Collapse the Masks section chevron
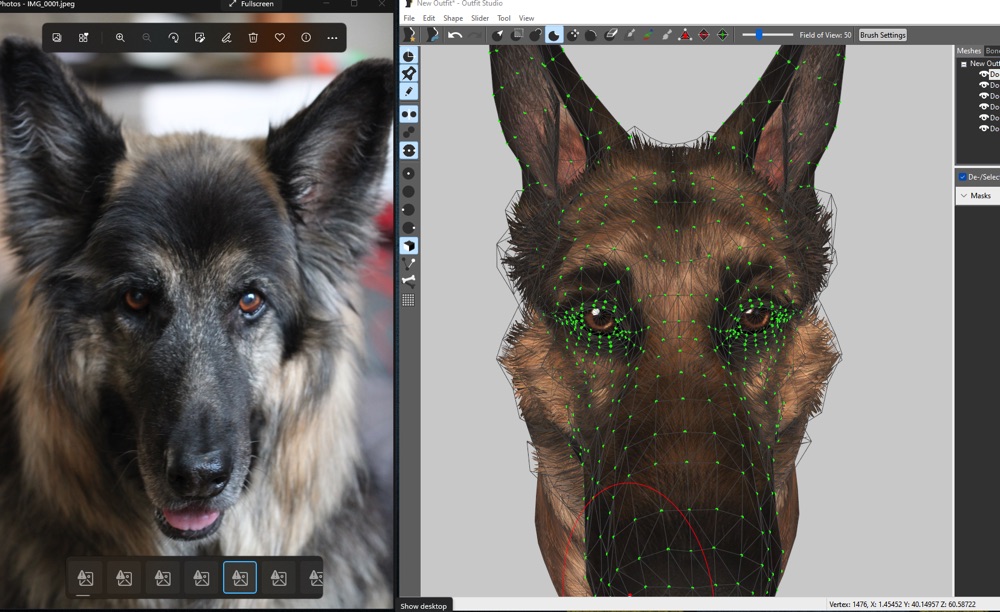 (x=964, y=196)
